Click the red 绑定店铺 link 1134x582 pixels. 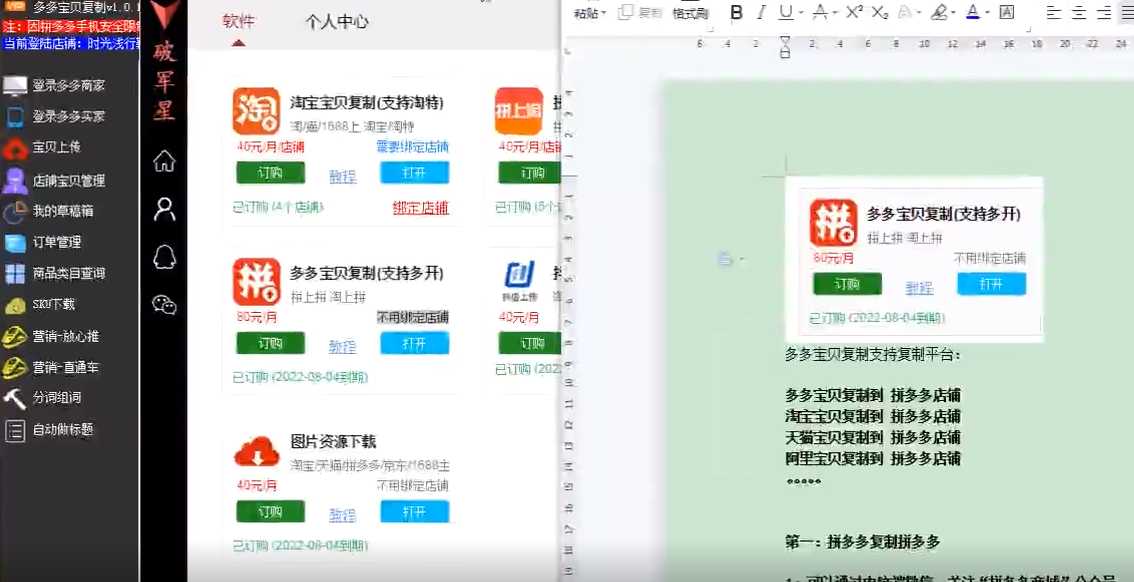(421, 208)
